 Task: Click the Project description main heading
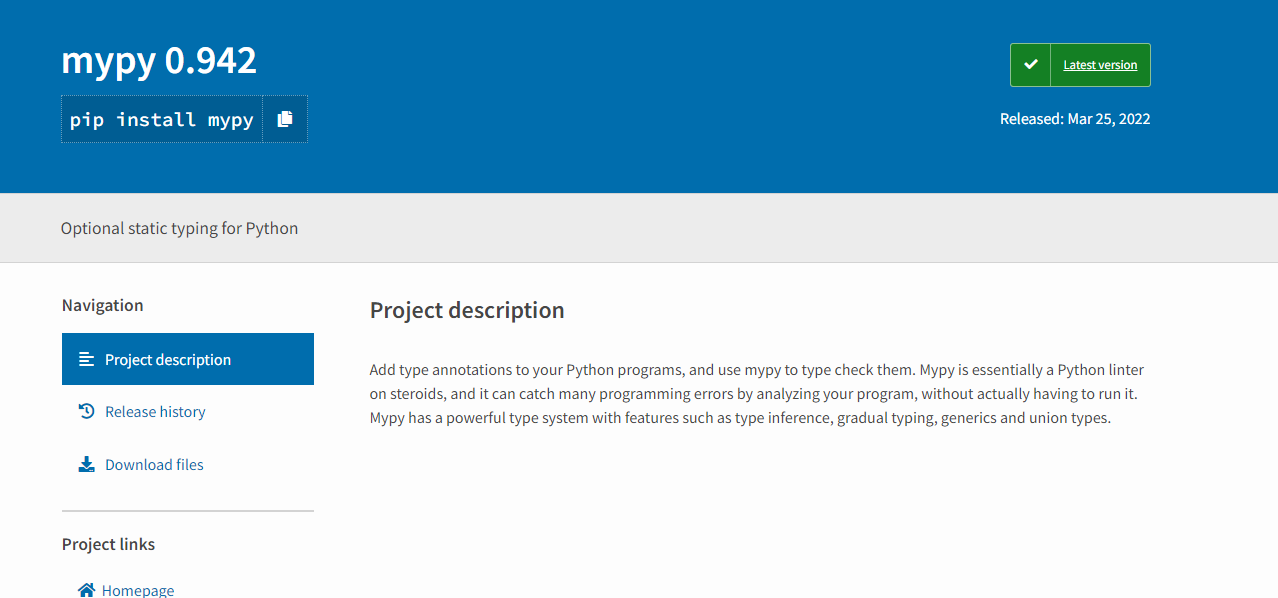click(467, 310)
